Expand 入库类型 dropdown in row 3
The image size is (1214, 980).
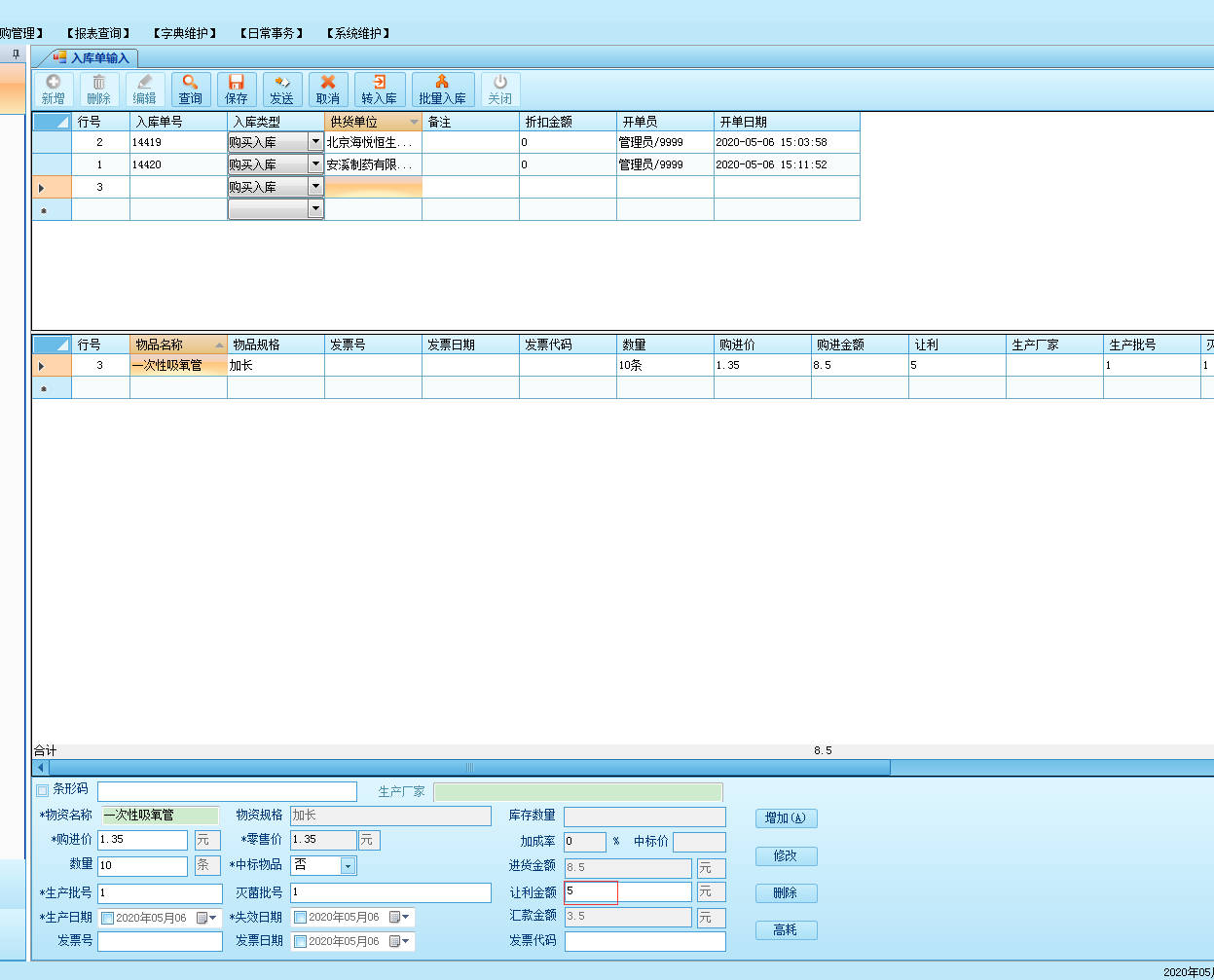click(x=315, y=186)
